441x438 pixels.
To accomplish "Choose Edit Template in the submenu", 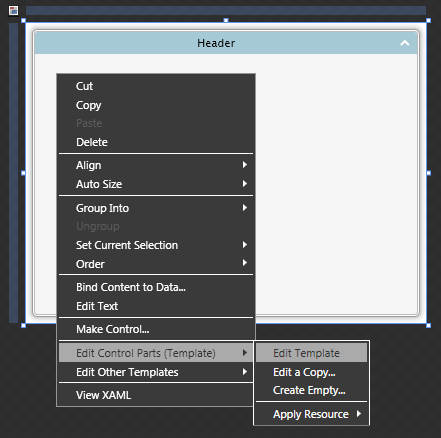I will [311, 353].
